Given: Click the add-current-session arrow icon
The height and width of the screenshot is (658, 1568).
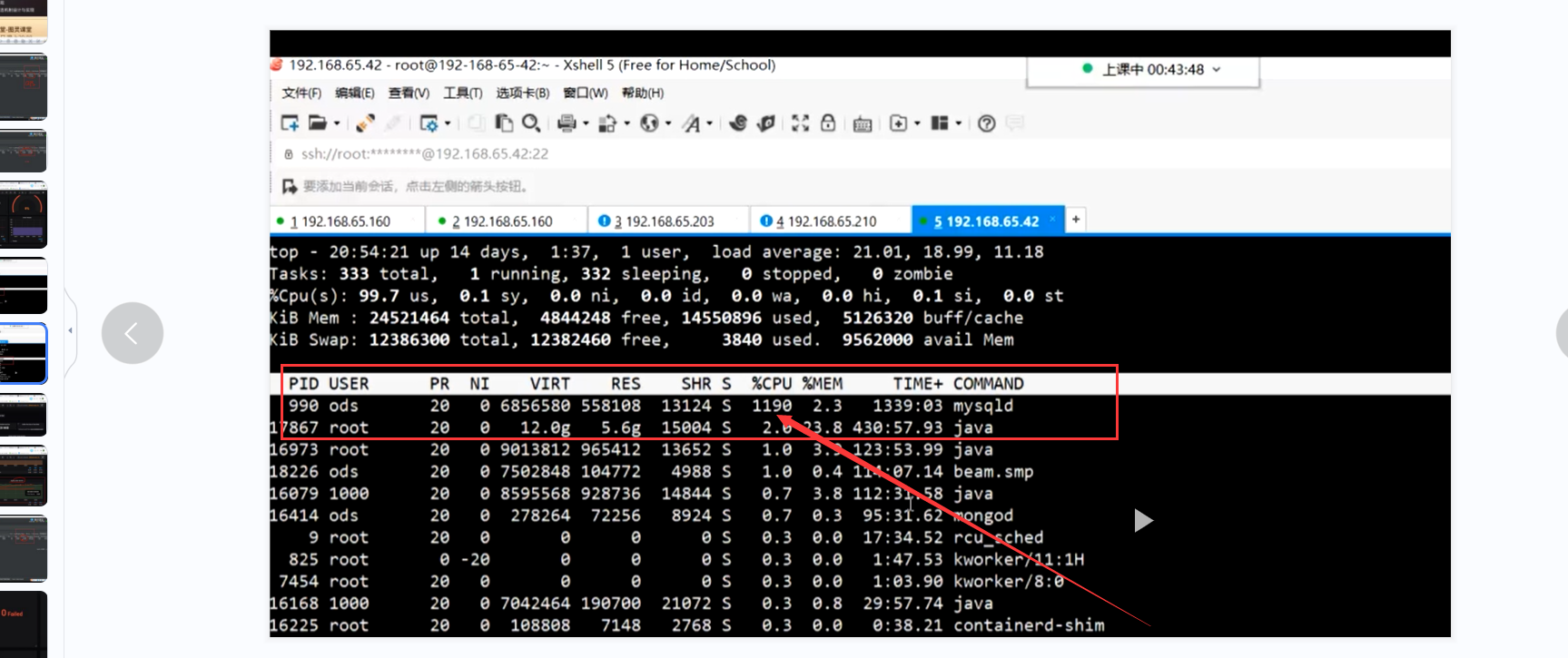Looking at the screenshot, I should click(x=290, y=186).
